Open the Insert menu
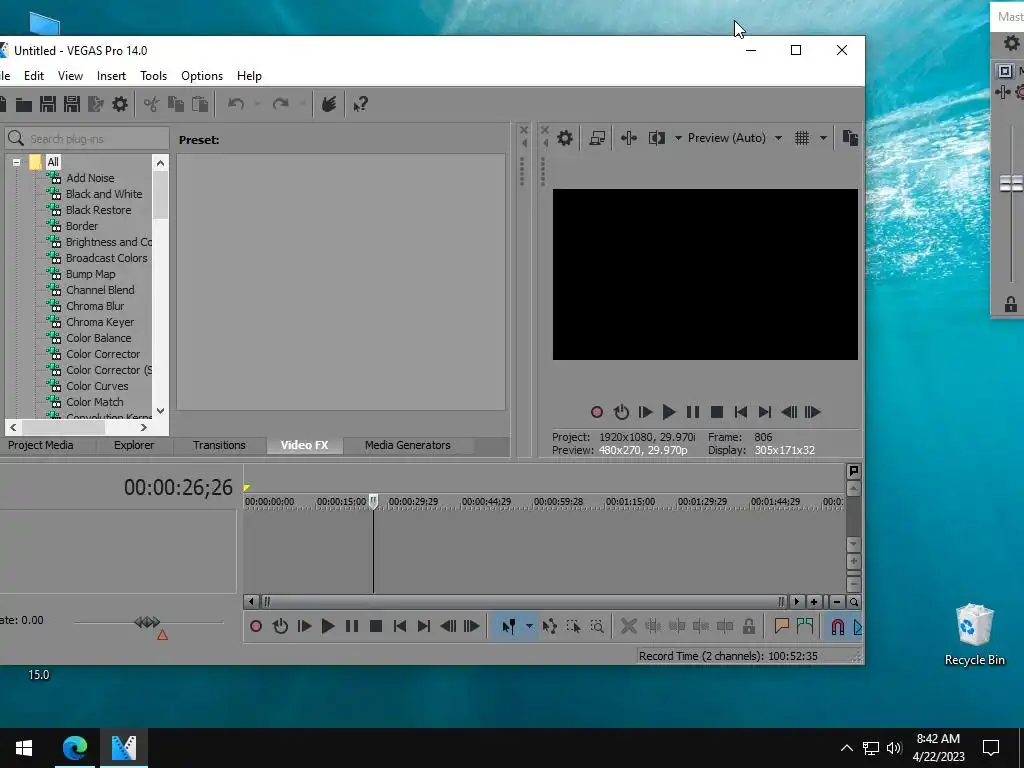The image size is (1024, 768). coord(111,76)
